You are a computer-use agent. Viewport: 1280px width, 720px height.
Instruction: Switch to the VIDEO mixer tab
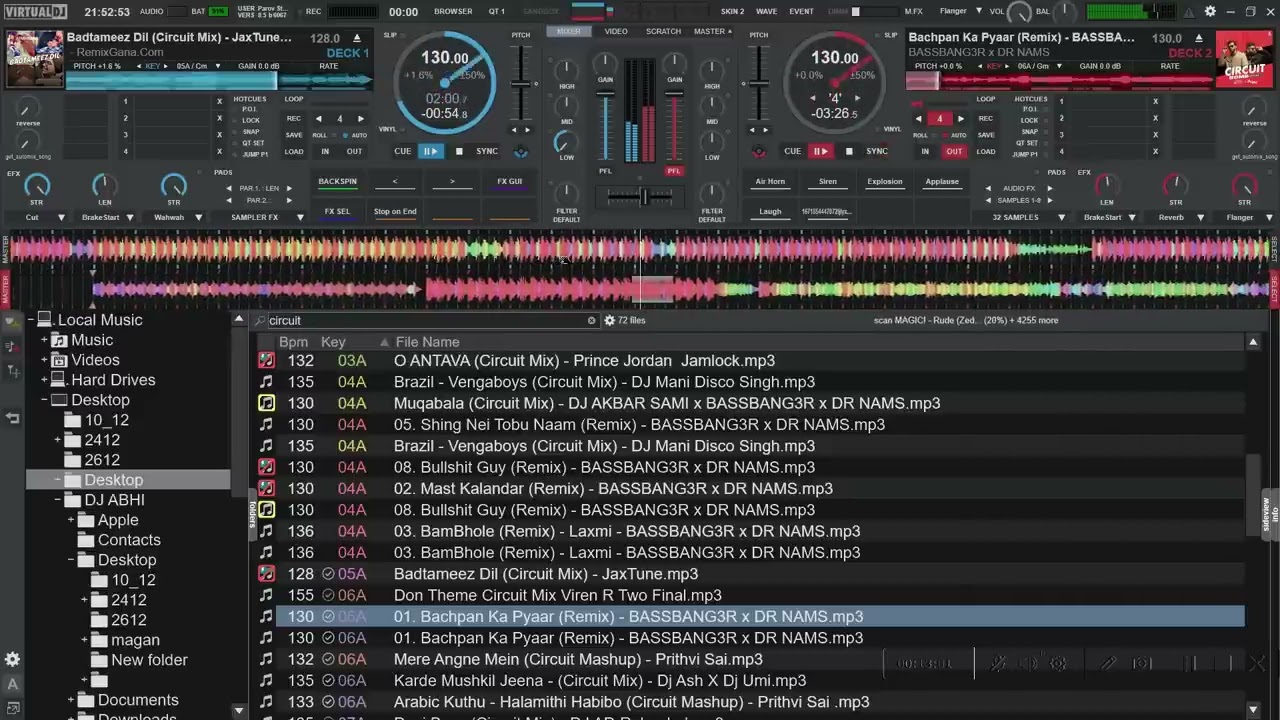coord(616,31)
